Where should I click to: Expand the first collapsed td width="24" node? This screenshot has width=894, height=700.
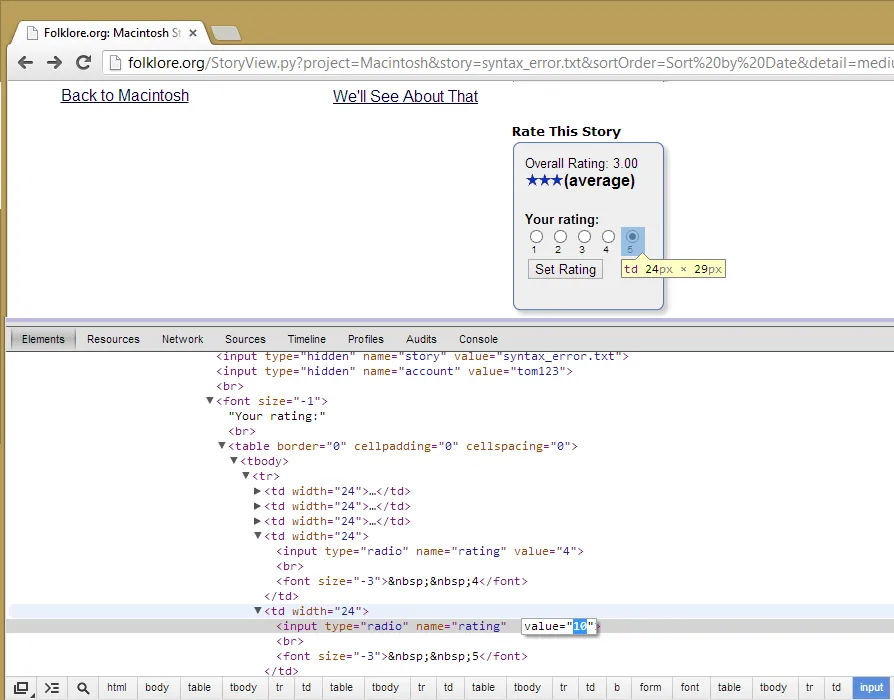pyautogui.click(x=258, y=491)
